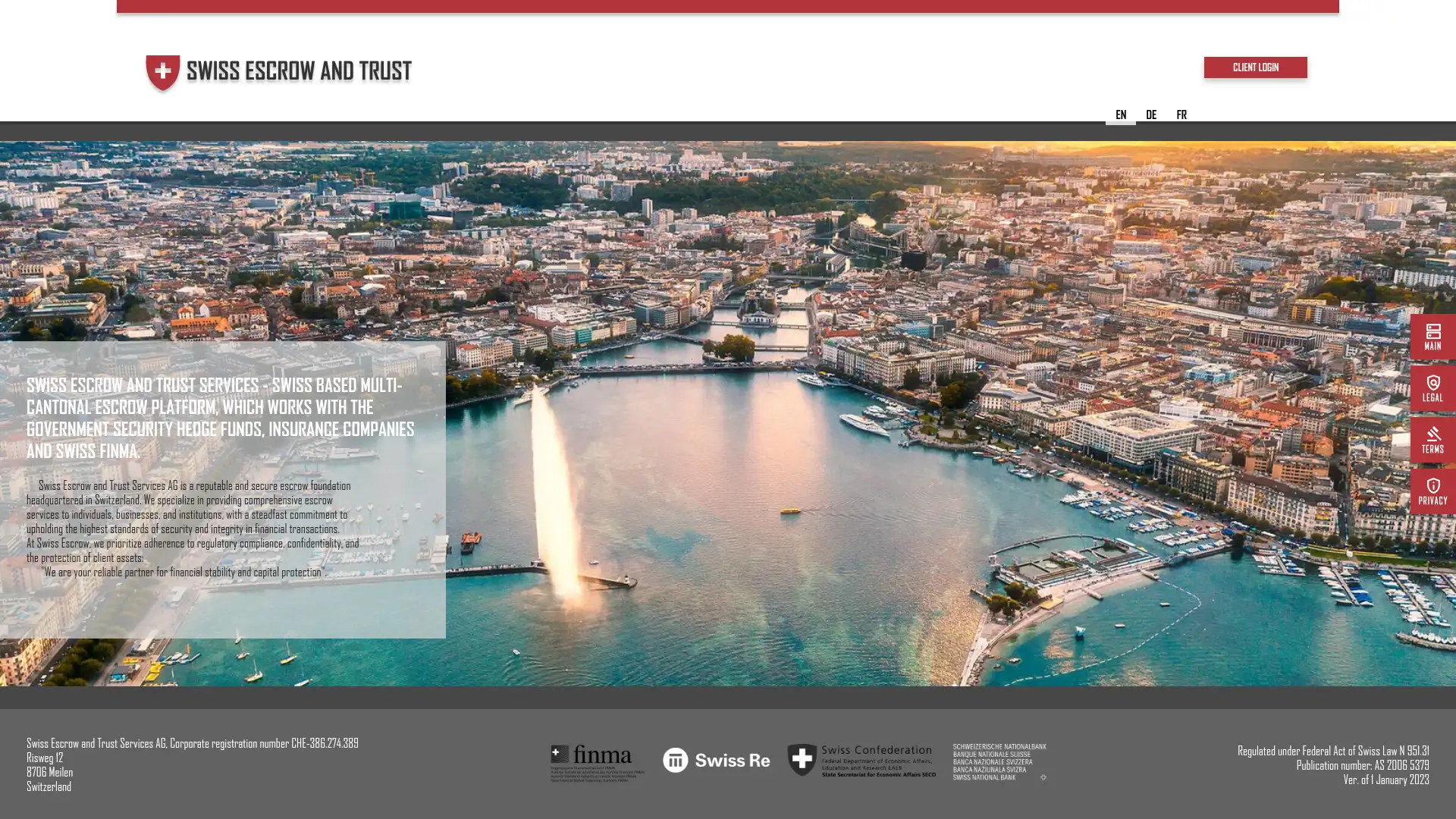Click the small diamond icon beside the SNB logo

(x=1043, y=778)
